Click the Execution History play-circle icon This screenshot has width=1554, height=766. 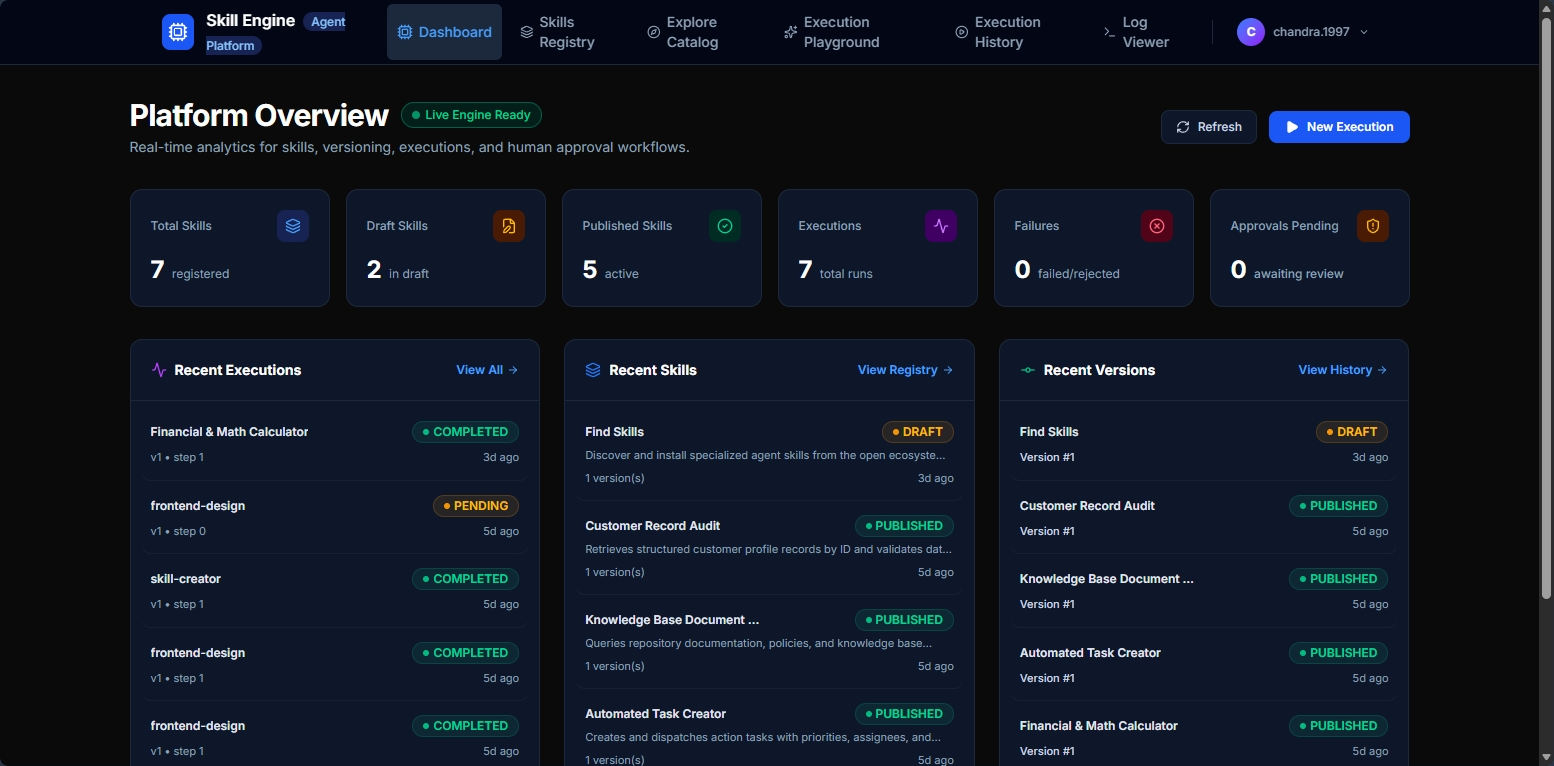click(962, 32)
